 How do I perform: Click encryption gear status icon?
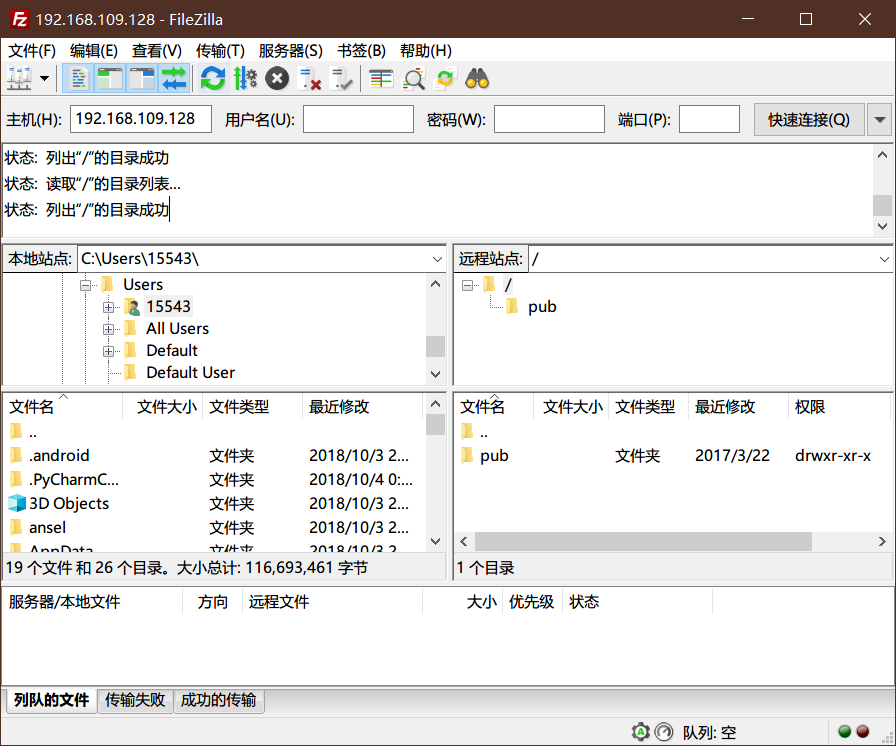pyautogui.click(x=641, y=731)
